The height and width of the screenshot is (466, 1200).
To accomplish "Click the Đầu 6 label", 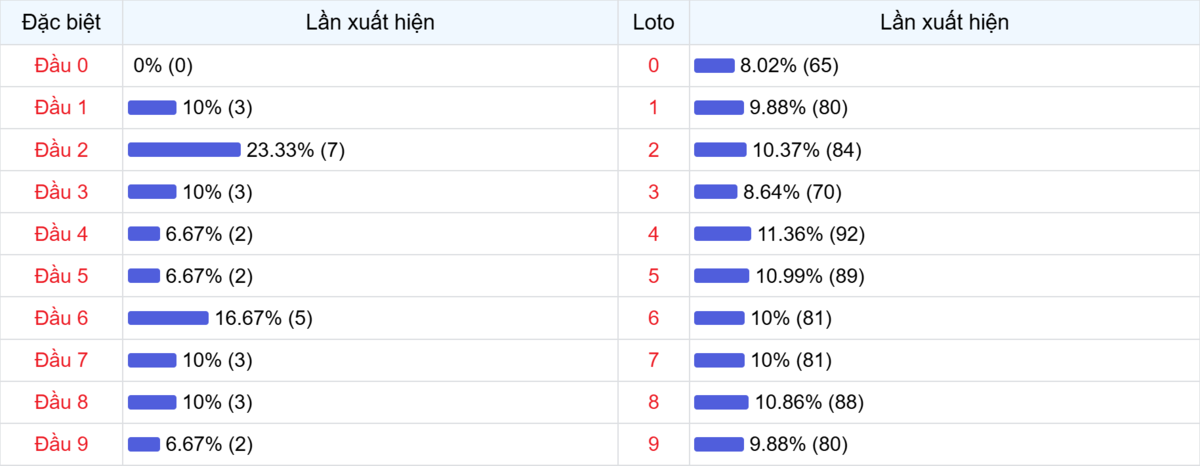I will (61, 318).
